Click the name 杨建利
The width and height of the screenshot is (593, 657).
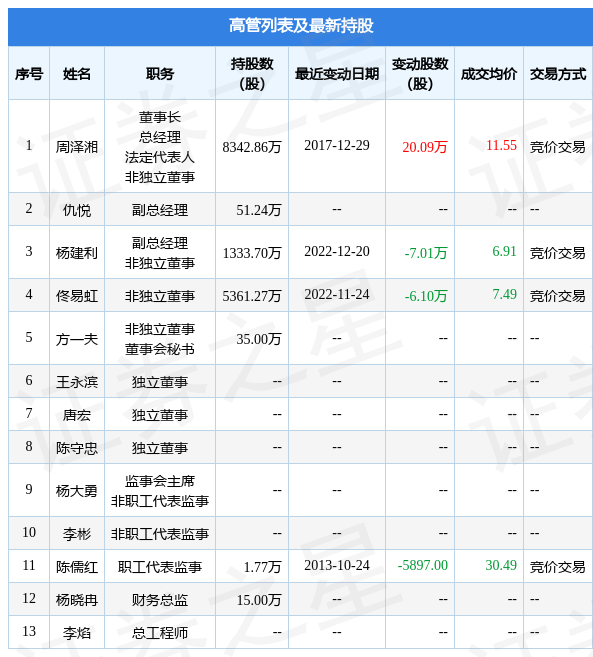pyautogui.click(x=77, y=253)
